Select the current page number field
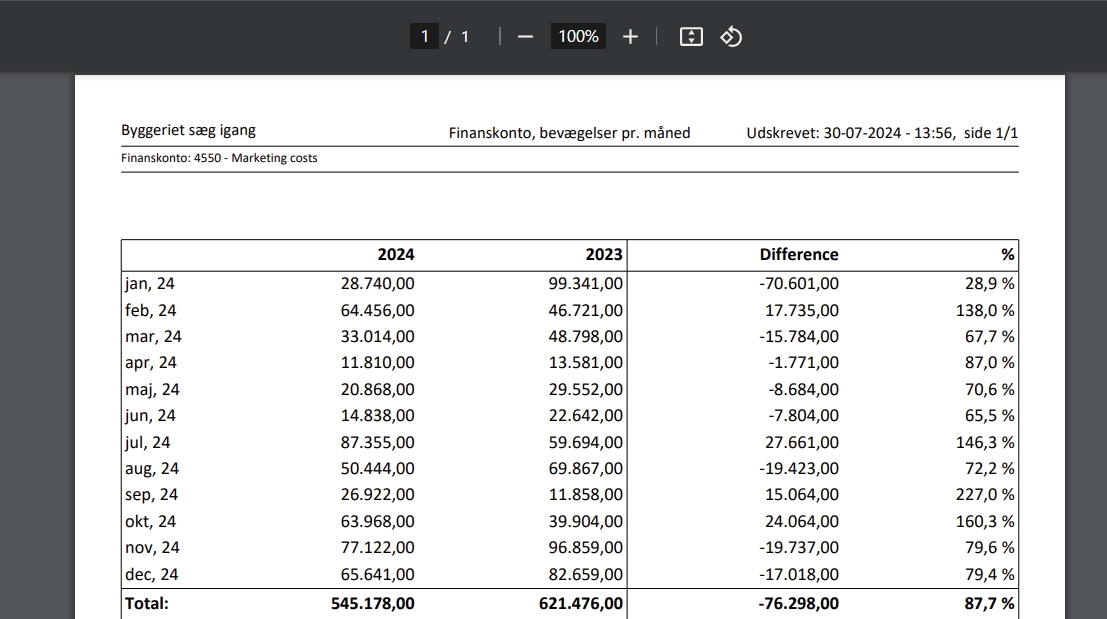The image size is (1107, 619). click(424, 37)
